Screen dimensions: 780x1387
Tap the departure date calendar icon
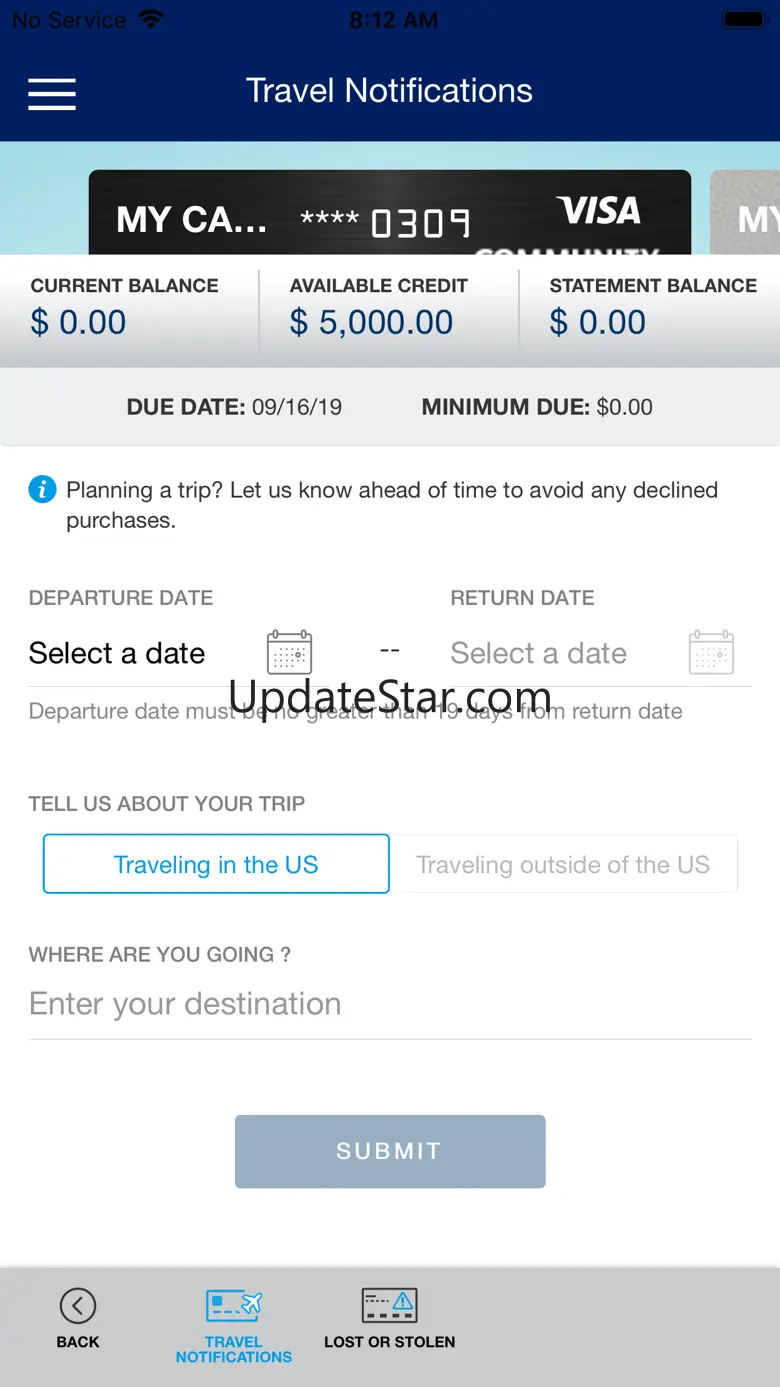tap(289, 653)
